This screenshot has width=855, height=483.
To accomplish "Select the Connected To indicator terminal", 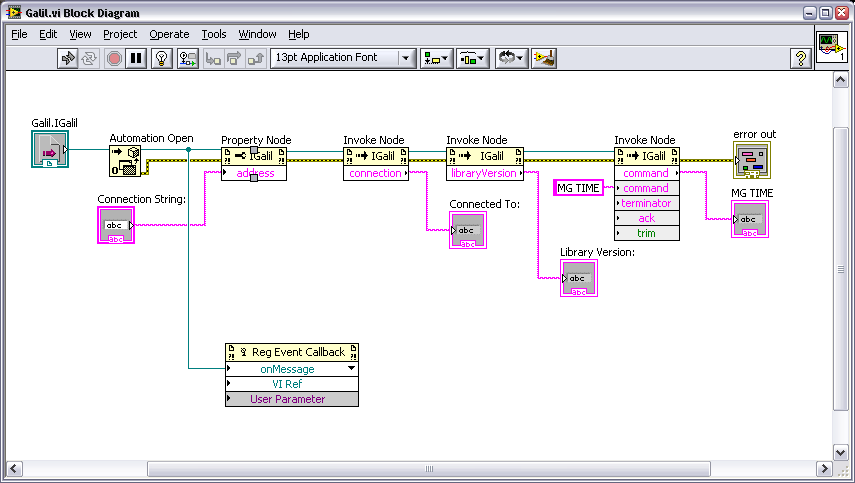I will pyautogui.click(x=468, y=230).
